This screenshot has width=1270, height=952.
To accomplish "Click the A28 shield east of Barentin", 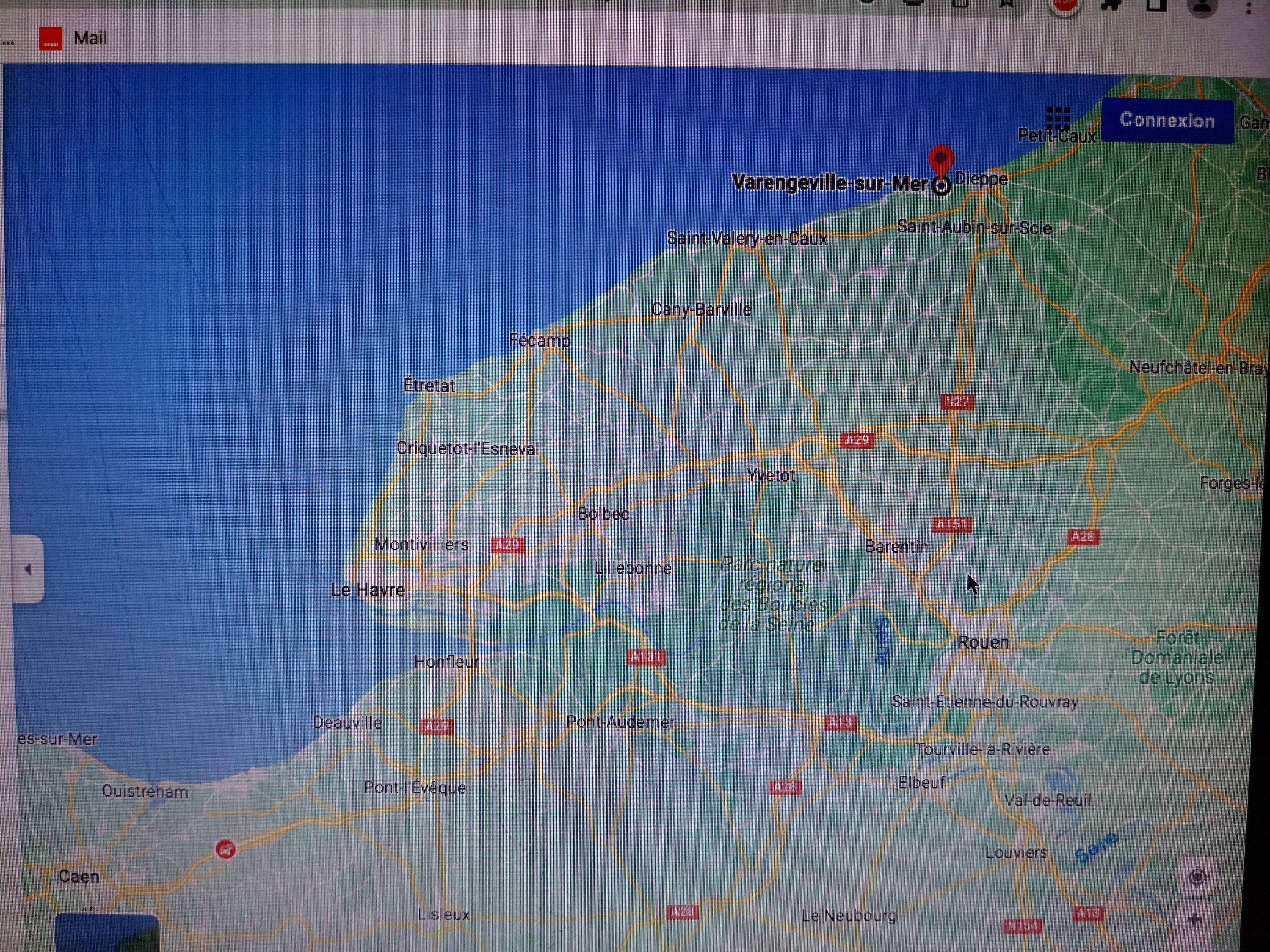I will coord(1083,537).
